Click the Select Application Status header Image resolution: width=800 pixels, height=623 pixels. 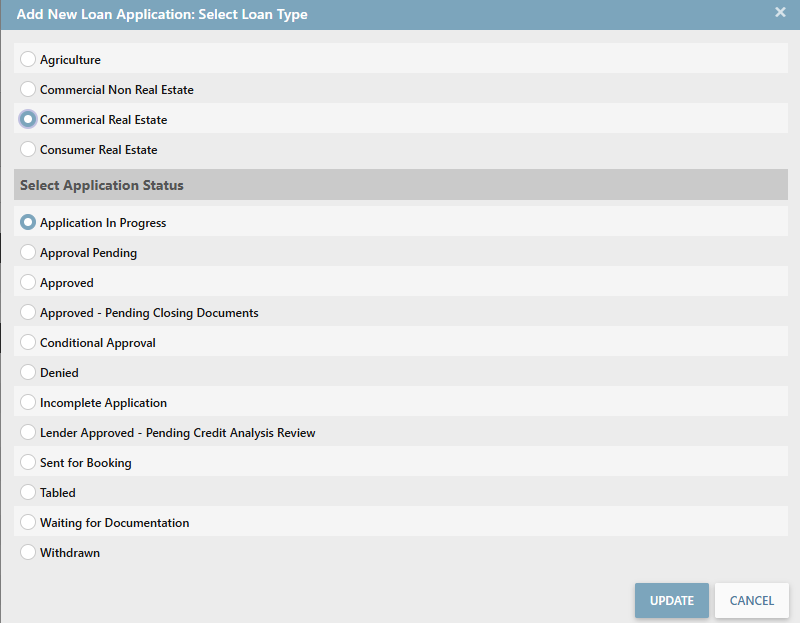[x=102, y=185]
